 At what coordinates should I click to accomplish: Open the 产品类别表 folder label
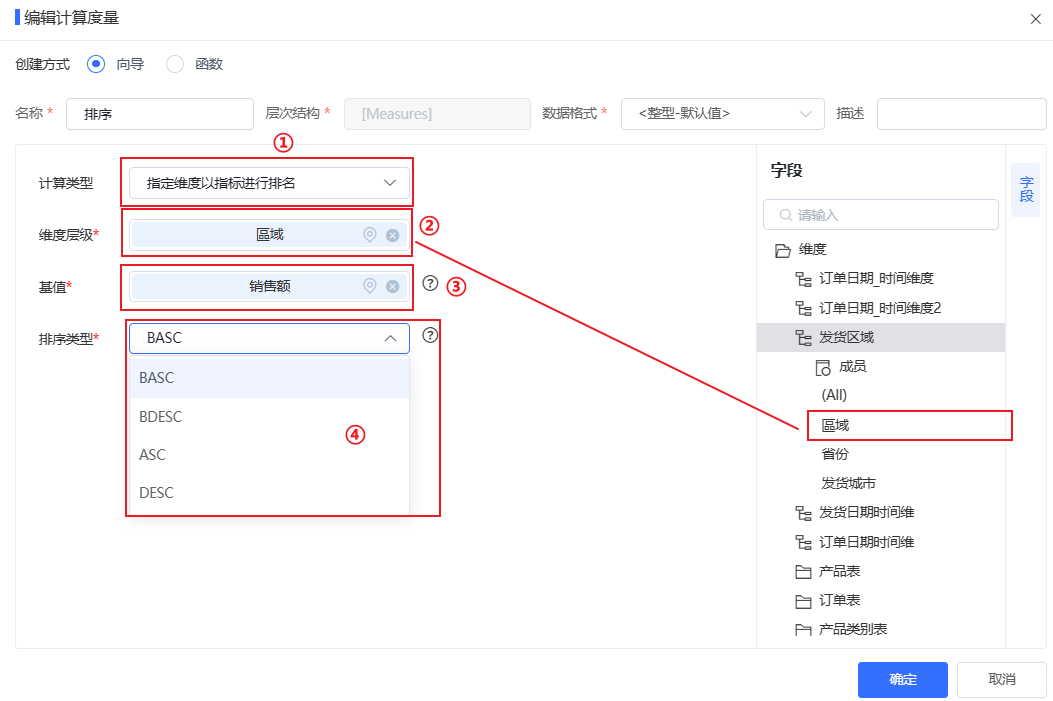pyautogui.click(x=853, y=629)
